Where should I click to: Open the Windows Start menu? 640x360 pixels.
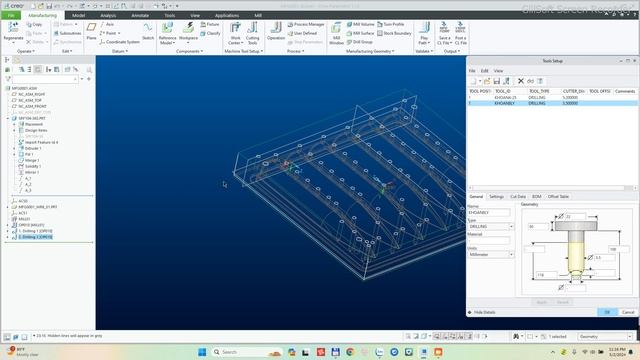[x=202, y=352]
